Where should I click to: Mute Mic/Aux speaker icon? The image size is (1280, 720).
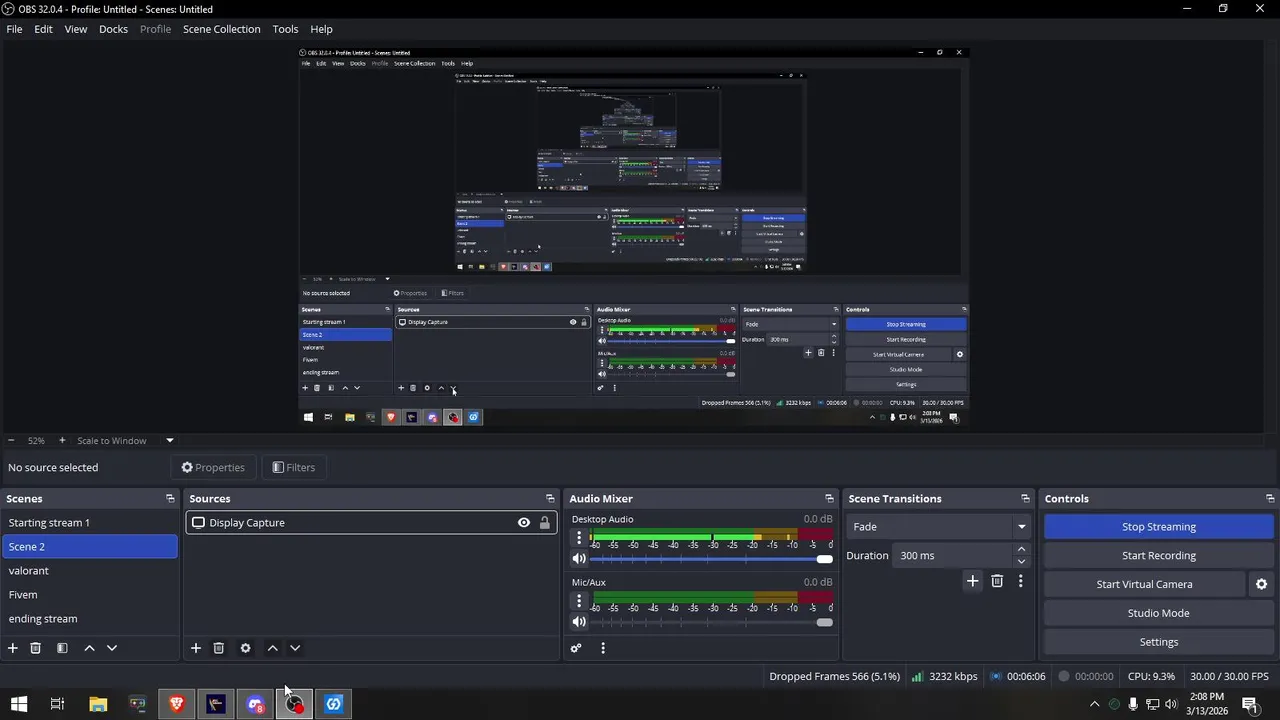click(579, 622)
